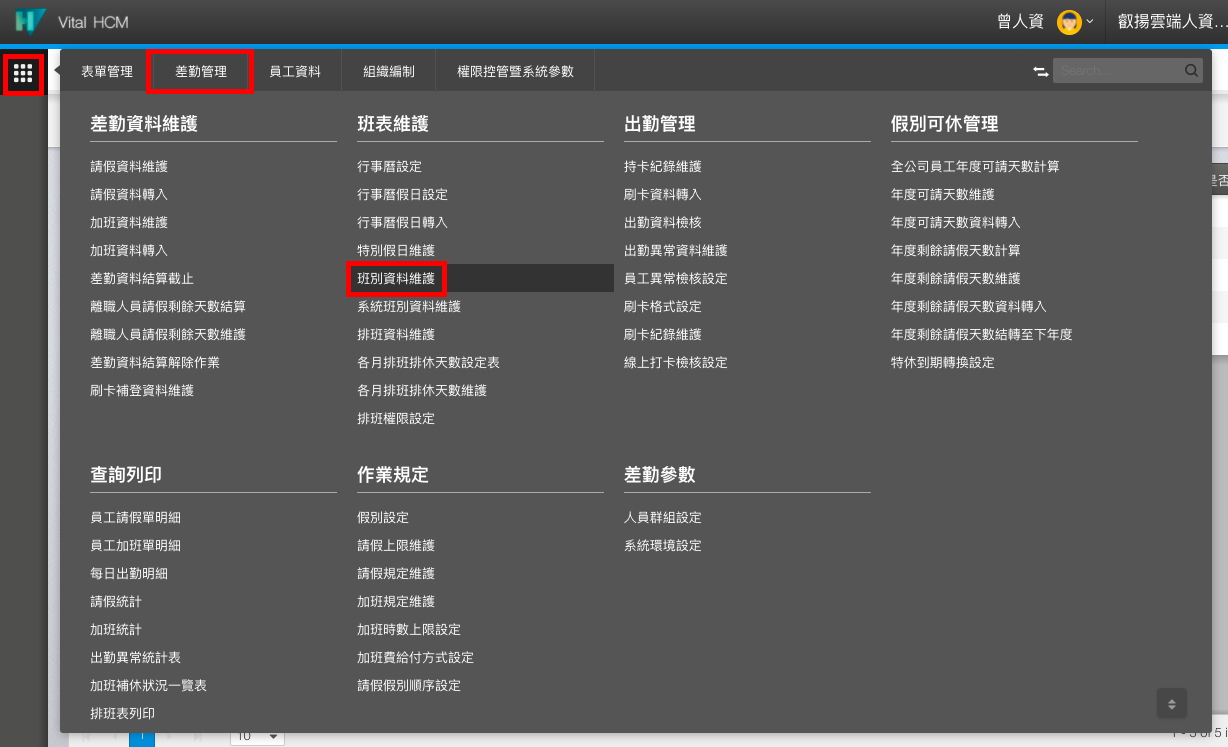Click the Vital HCM logo
The height and width of the screenshot is (747, 1228).
point(30,21)
